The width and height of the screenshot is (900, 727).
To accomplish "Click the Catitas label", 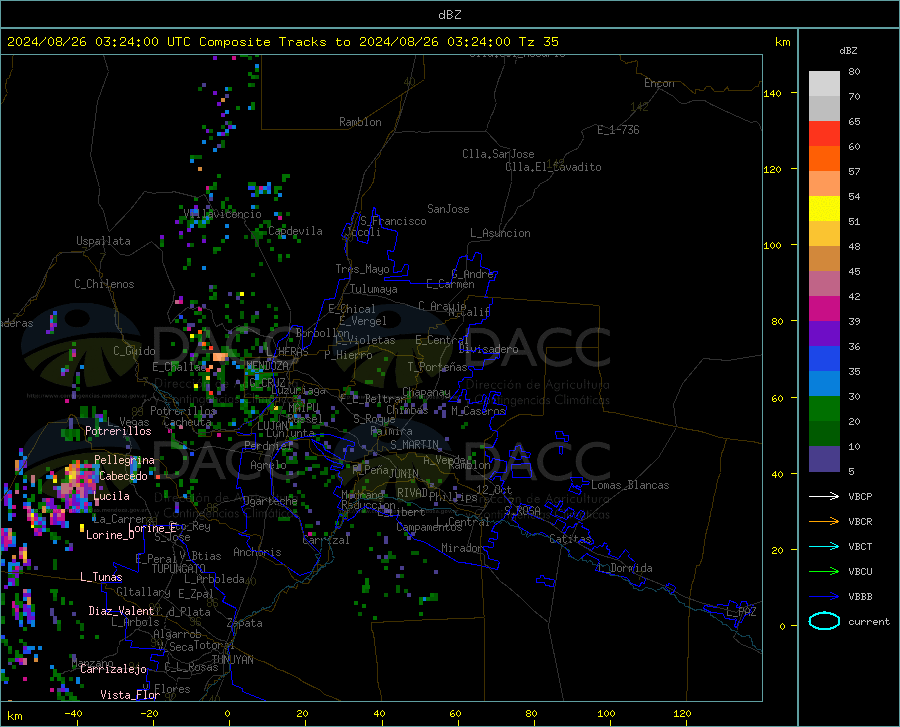I will 571,539.
